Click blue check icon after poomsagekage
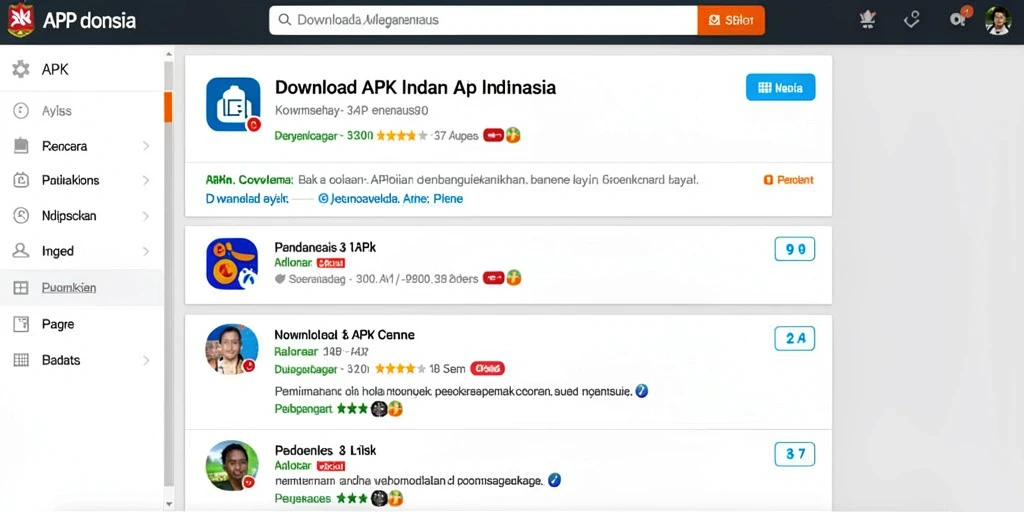Viewport: 1024px width, 512px height. pyautogui.click(x=554, y=480)
